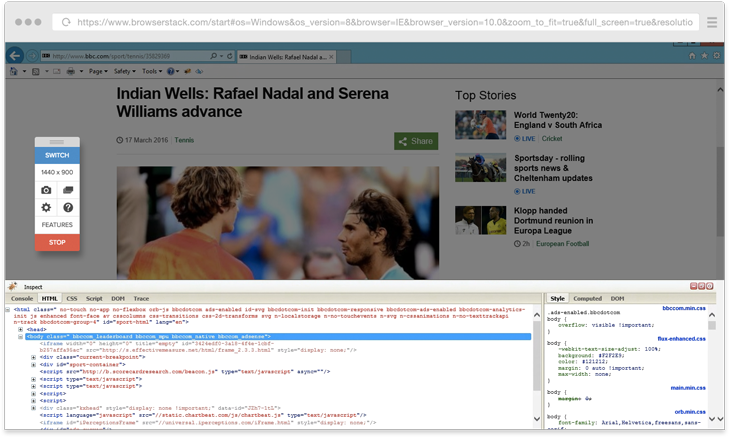Switch to Computed tab in side panel

587,298
